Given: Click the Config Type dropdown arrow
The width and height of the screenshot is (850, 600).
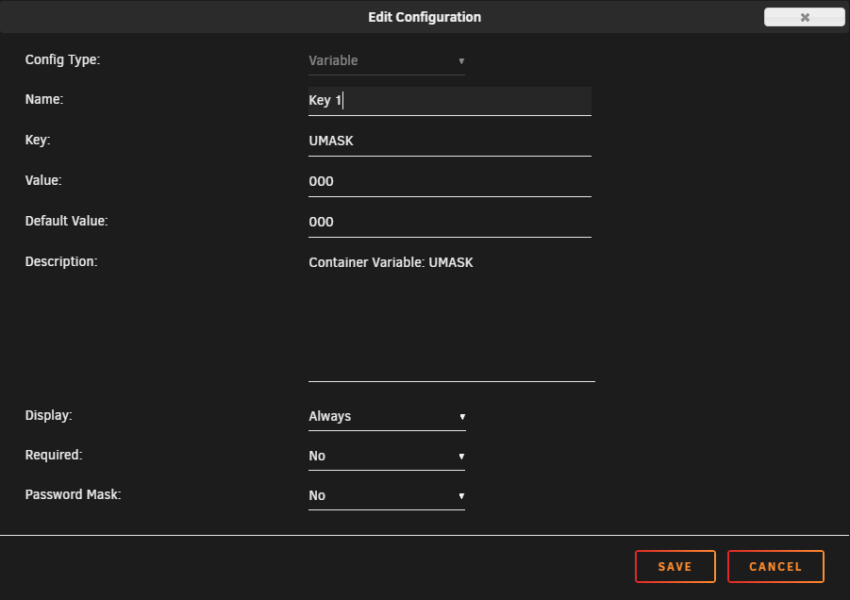Looking at the screenshot, I should tap(462, 61).
